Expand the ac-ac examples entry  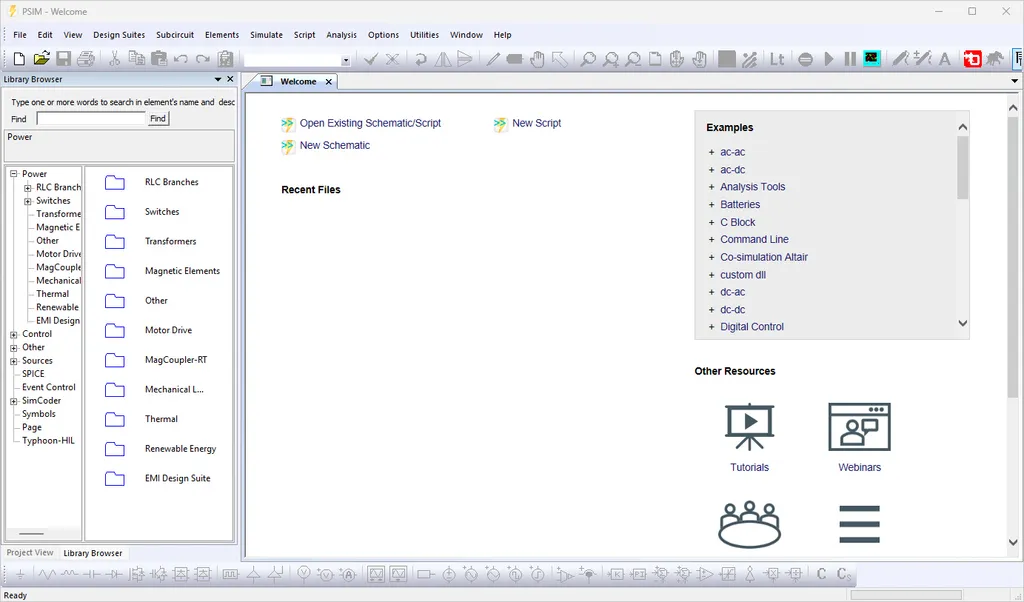click(712, 152)
